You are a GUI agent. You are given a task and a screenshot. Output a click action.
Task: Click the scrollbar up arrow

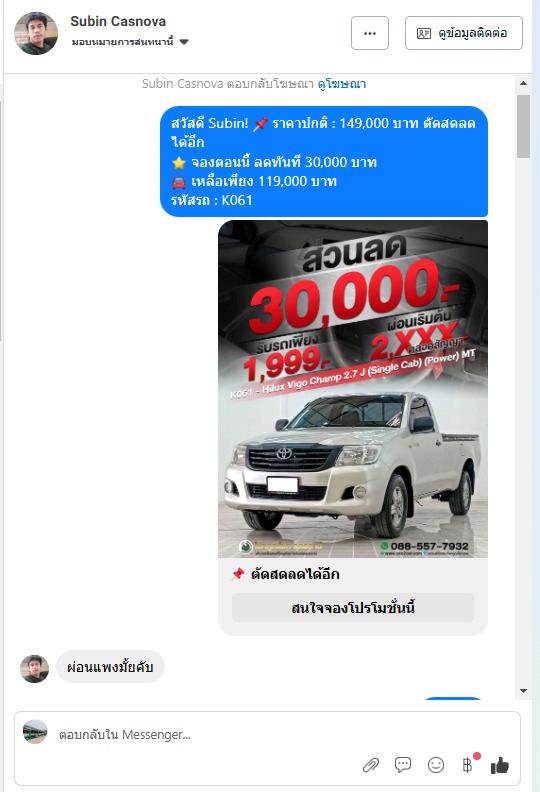[x=523, y=83]
